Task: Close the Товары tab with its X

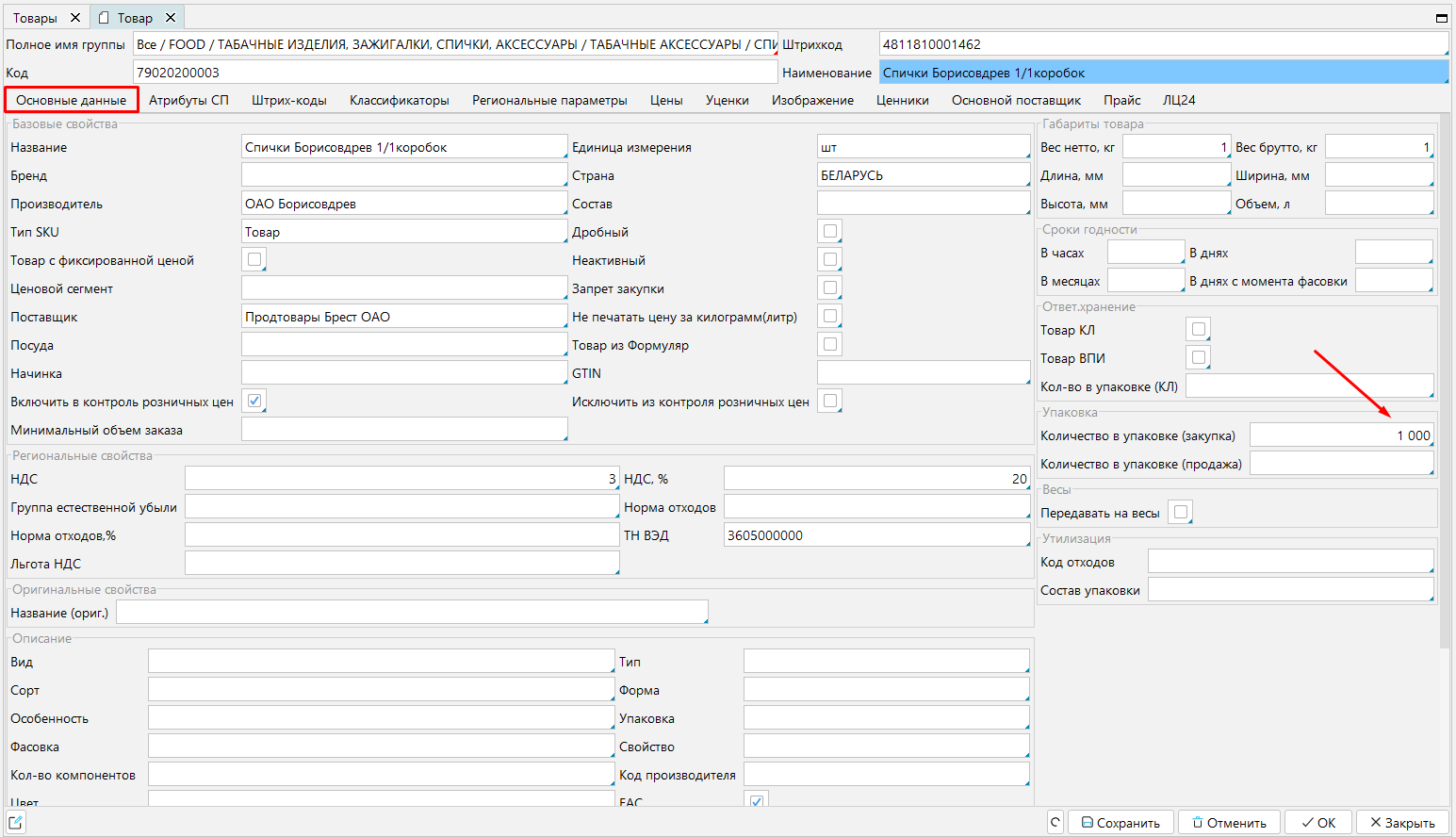Action: [75, 18]
